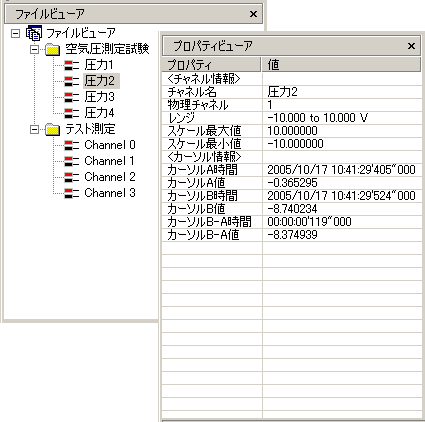Image resolution: width=425 pixels, height=422 pixels.
Task: Click the channel icon beside 圧力3
Action: (x=71, y=97)
